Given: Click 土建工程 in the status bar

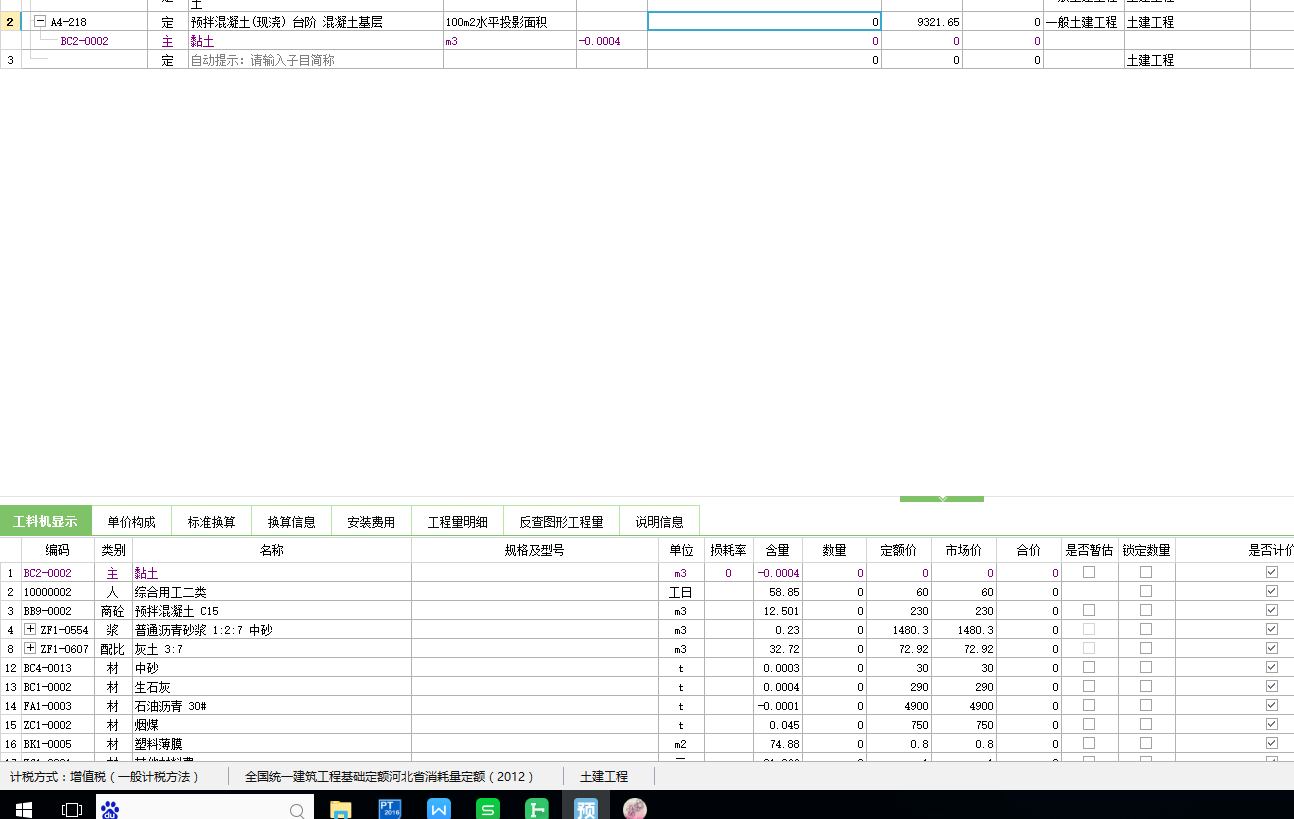Looking at the screenshot, I should (604, 776).
